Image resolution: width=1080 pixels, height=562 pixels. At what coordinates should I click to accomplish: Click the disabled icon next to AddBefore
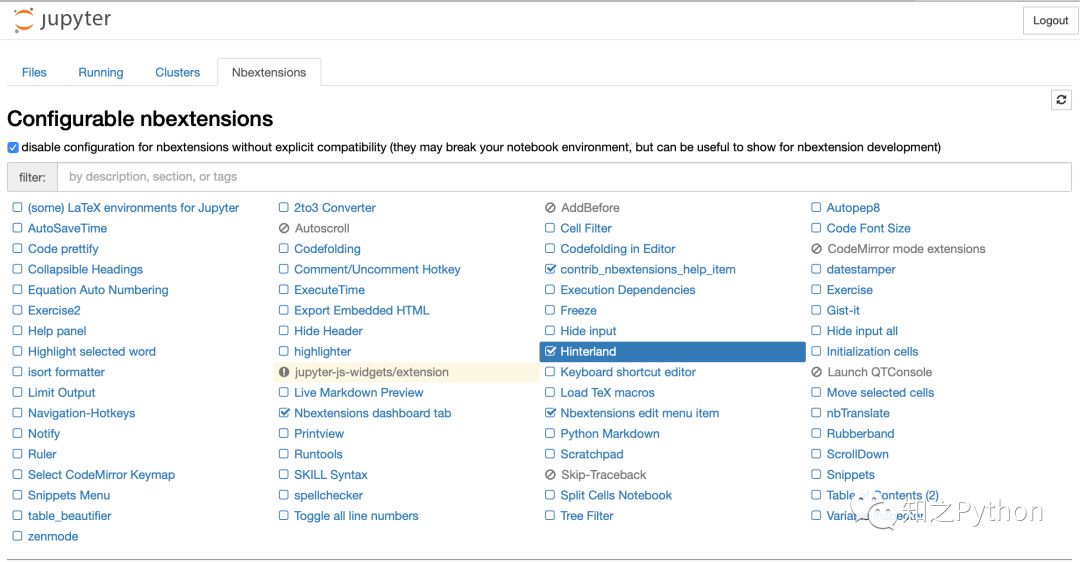550,208
